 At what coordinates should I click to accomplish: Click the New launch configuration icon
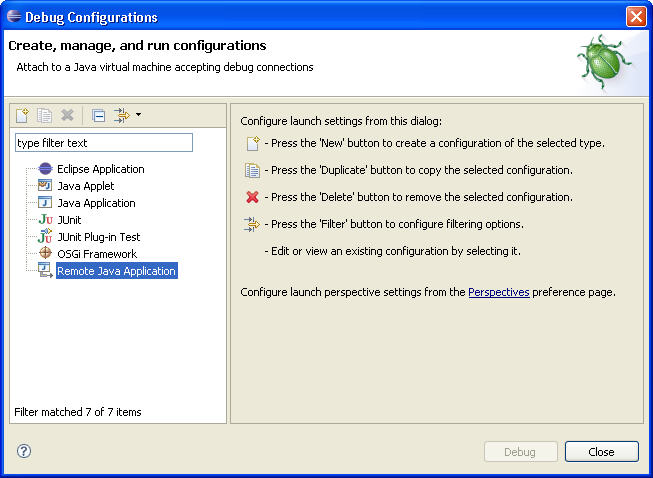(23, 115)
